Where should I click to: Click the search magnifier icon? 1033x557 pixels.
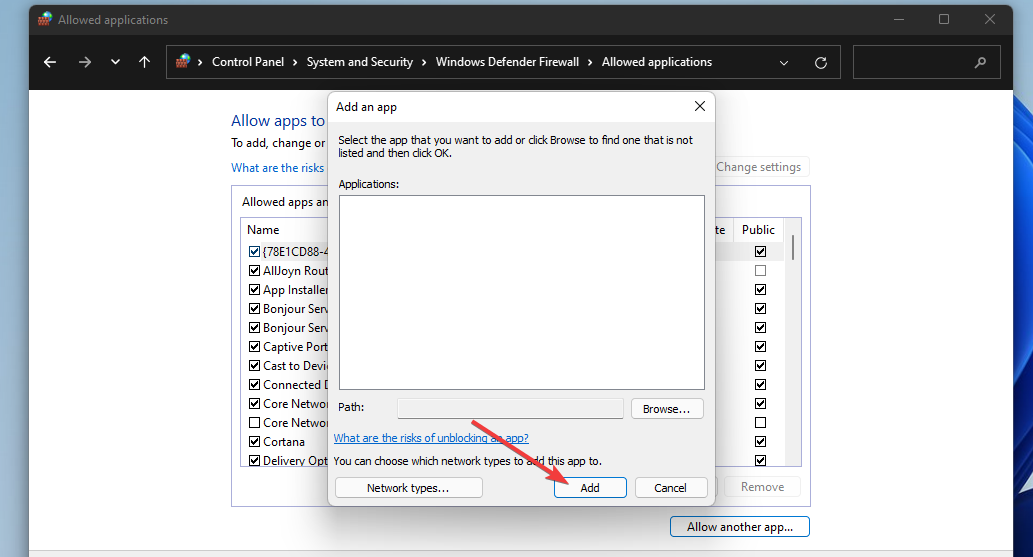pyautogui.click(x=980, y=62)
